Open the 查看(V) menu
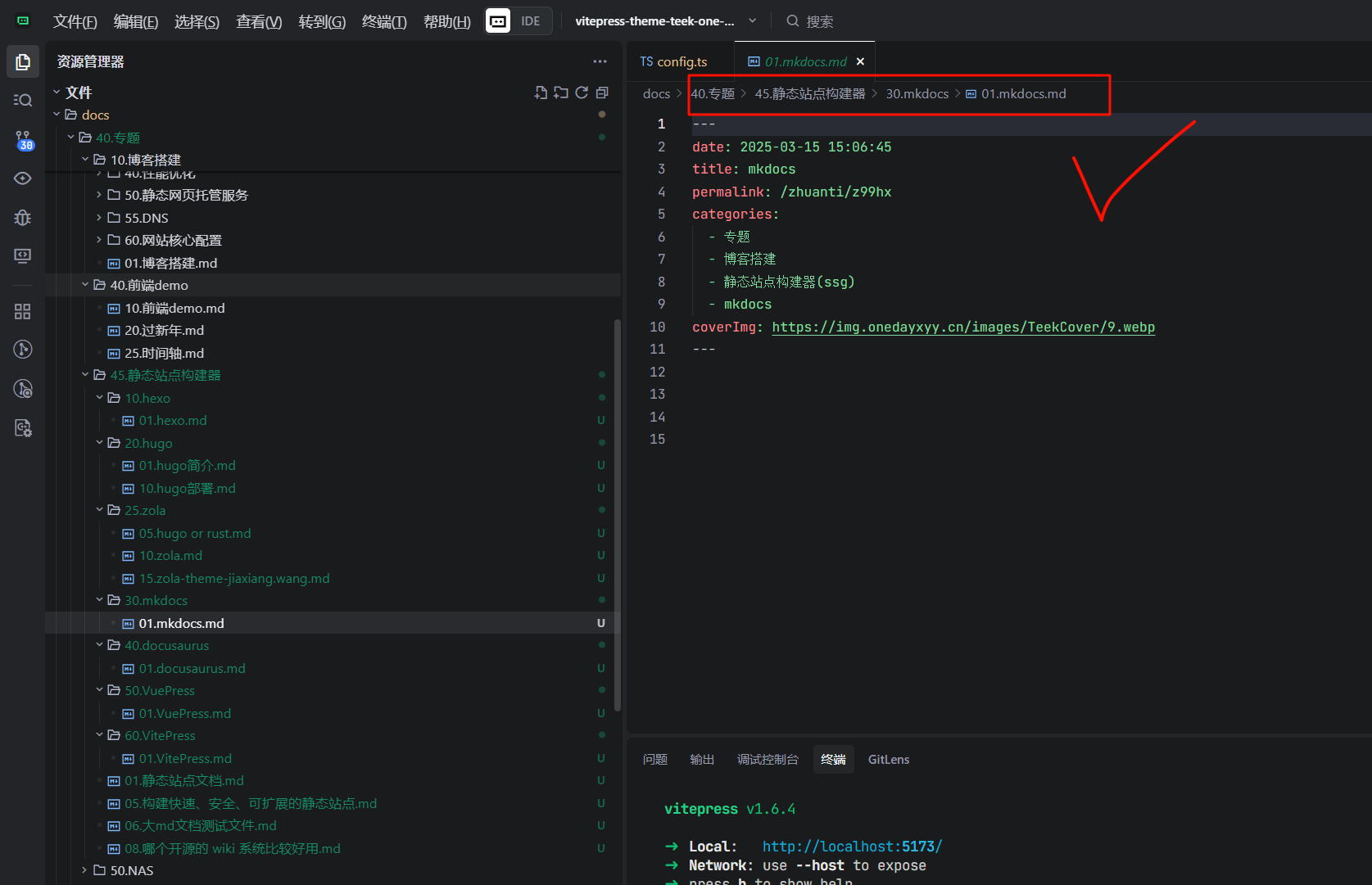Image resolution: width=1372 pixels, height=885 pixels. [x=259, y=21]
